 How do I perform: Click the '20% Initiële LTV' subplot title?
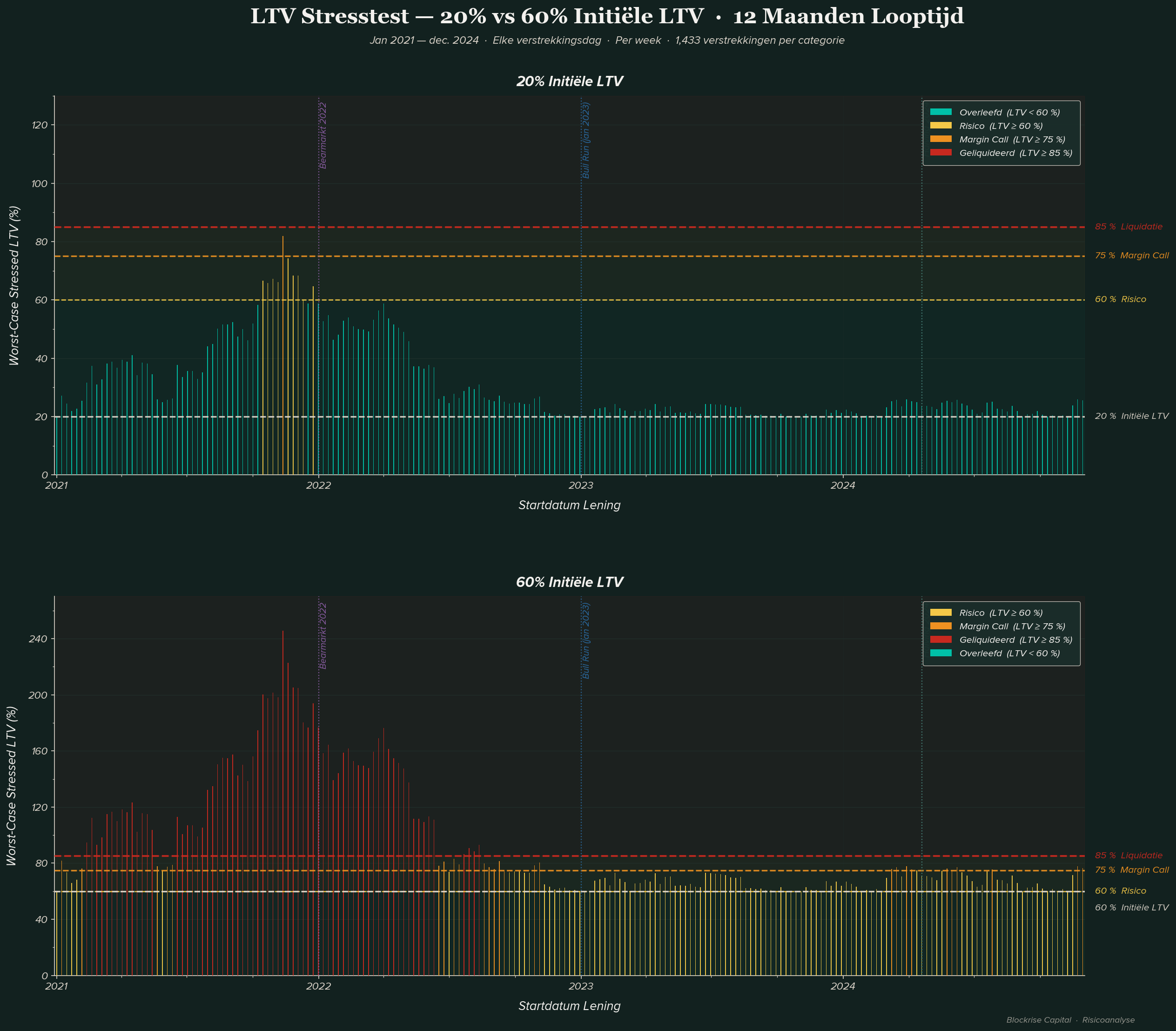click(x=569, y=82)
